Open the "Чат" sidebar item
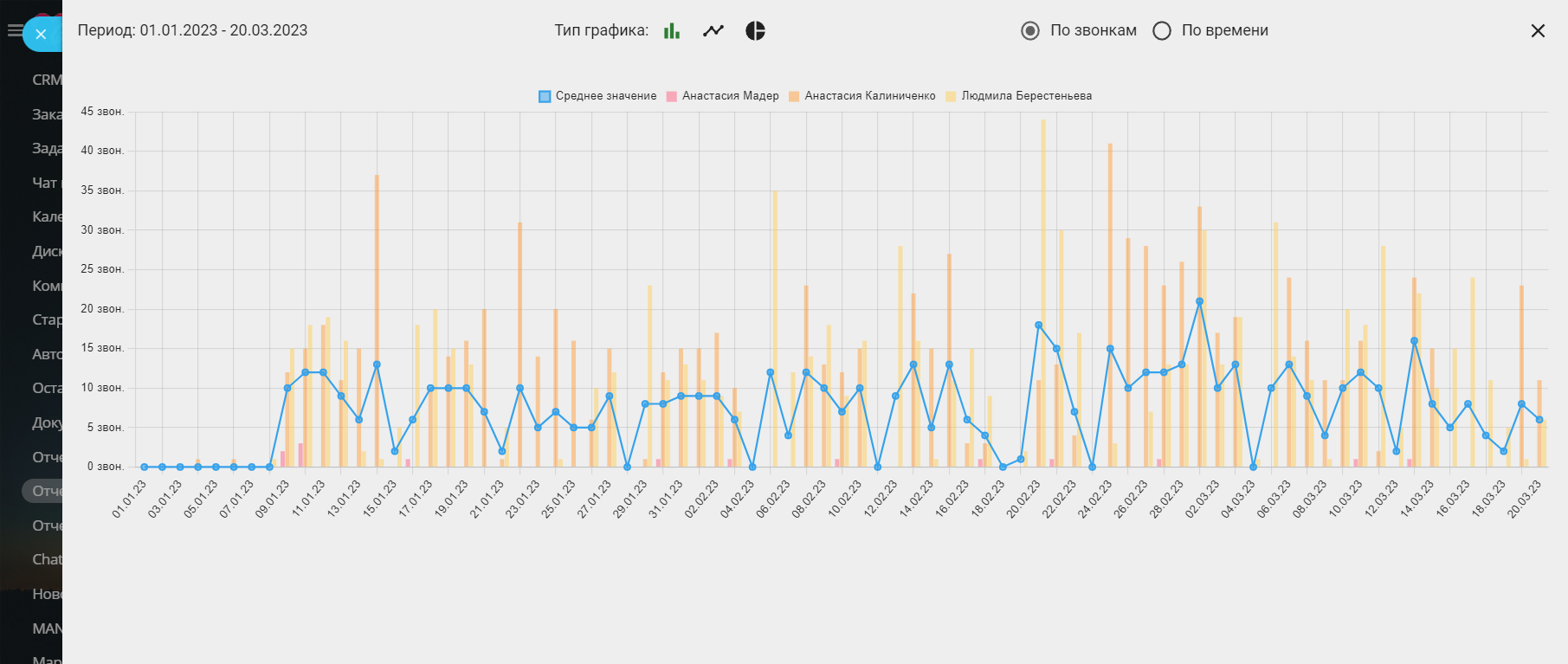The image size is (1568, 664). tap(45, 183)
